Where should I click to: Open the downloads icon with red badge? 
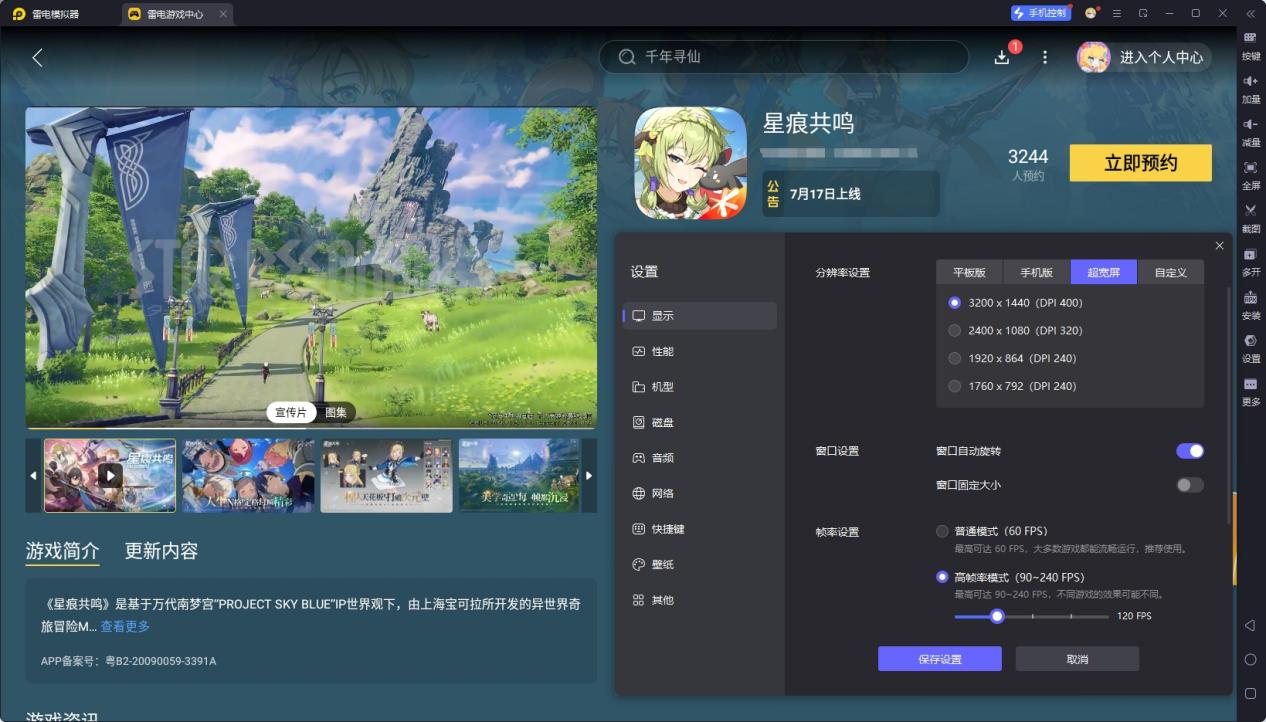pos(1003,57)
